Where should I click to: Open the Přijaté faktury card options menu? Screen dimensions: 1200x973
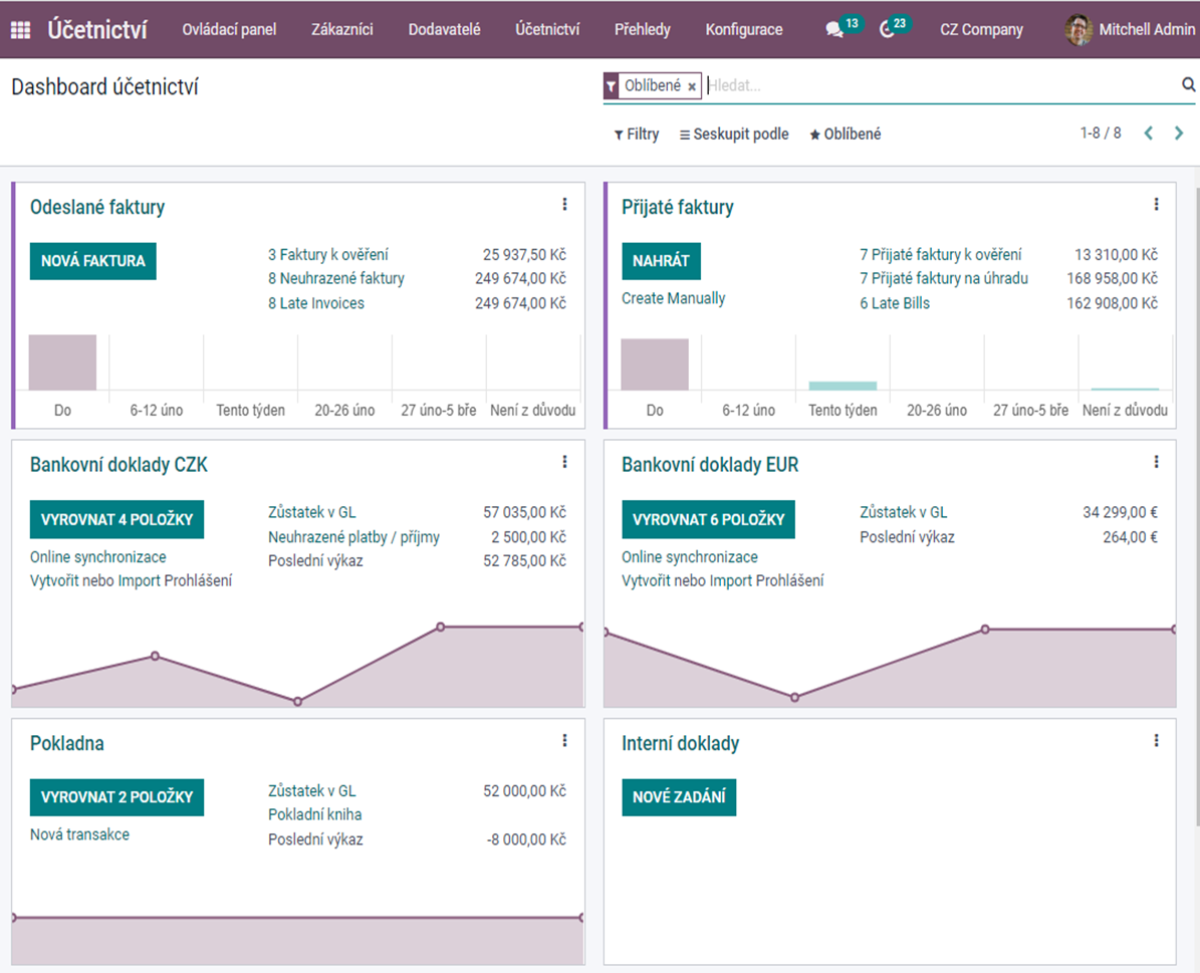click(1156, 205)
